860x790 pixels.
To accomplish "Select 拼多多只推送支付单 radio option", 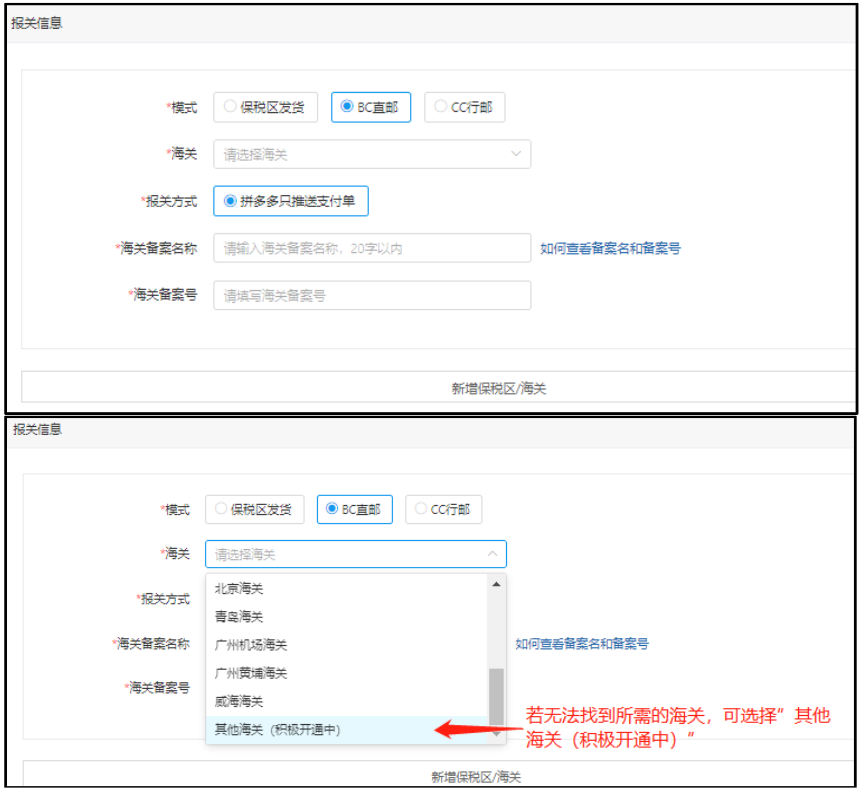I will coord(291,201).
